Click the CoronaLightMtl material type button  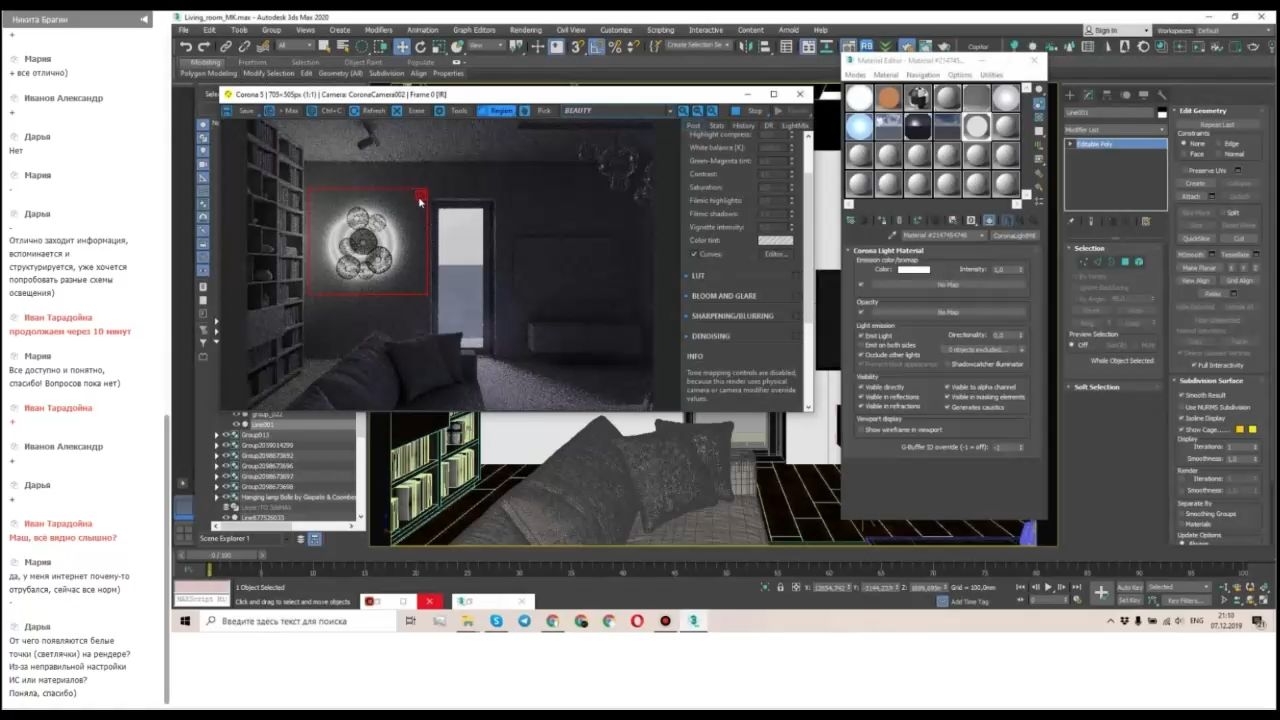coord(1014,235)
